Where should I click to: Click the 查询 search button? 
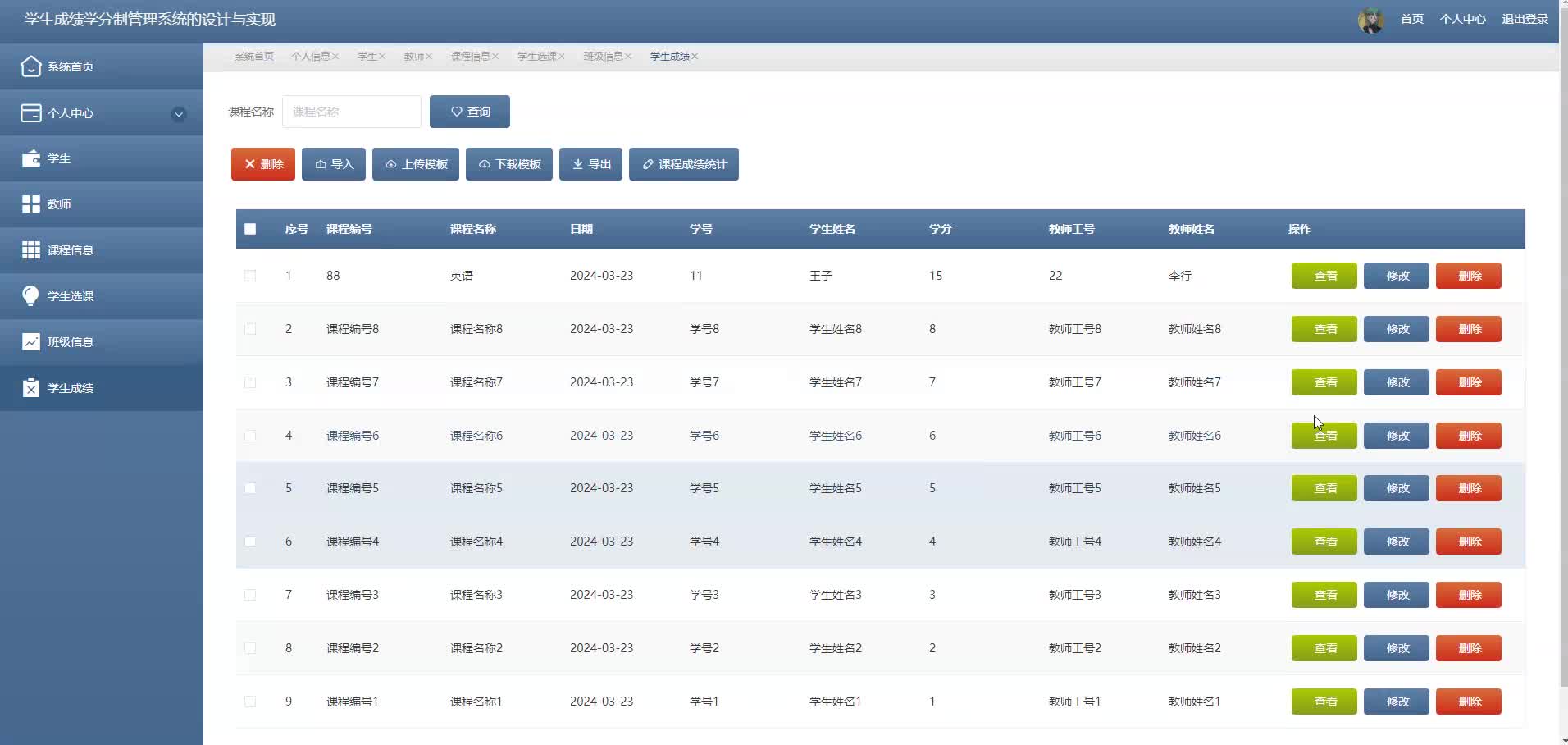click(x=470, y=112)
